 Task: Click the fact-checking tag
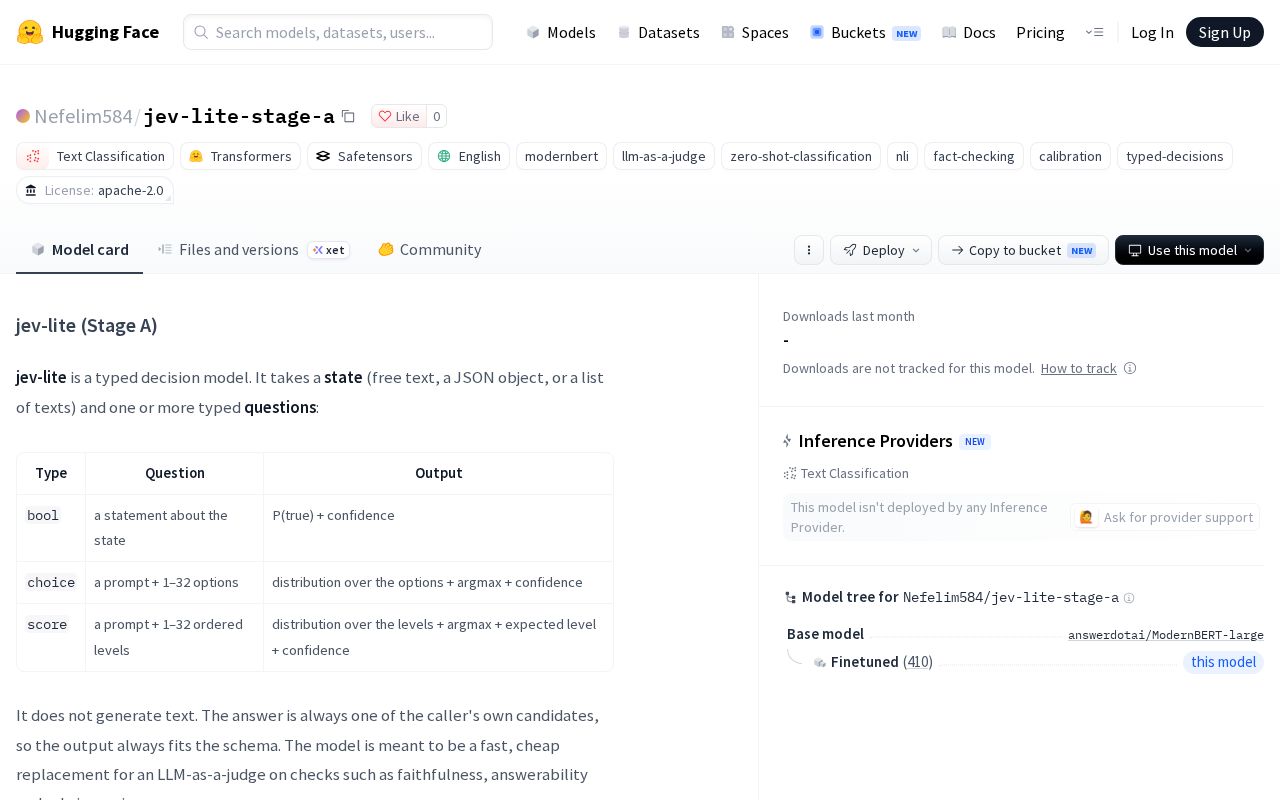pyautogui.click(x=974, y=156)
